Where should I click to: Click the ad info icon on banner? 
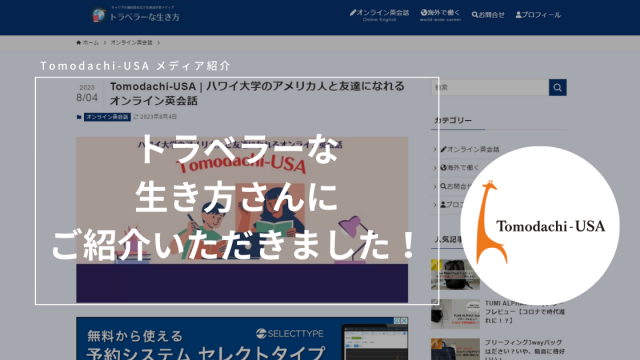[397, 321]
